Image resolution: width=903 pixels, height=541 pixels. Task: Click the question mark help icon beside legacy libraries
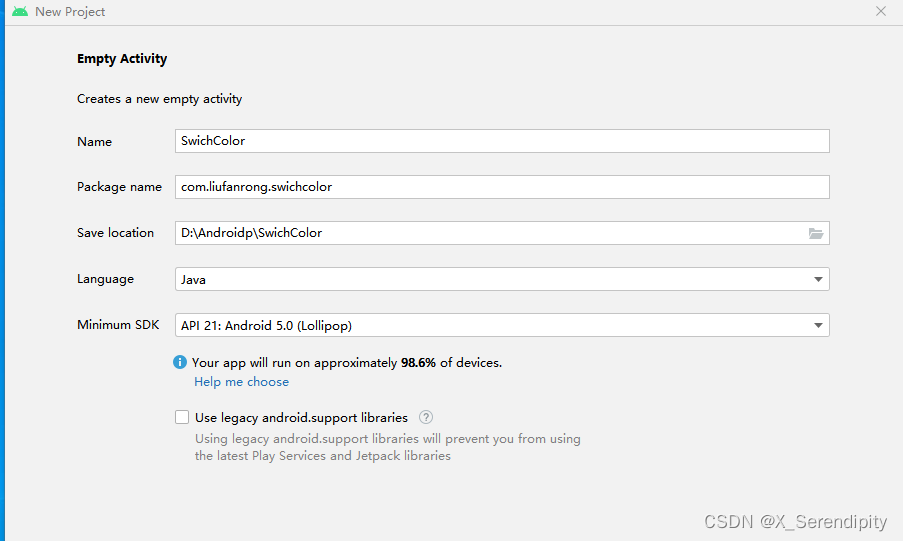click(x=426, y=417)
